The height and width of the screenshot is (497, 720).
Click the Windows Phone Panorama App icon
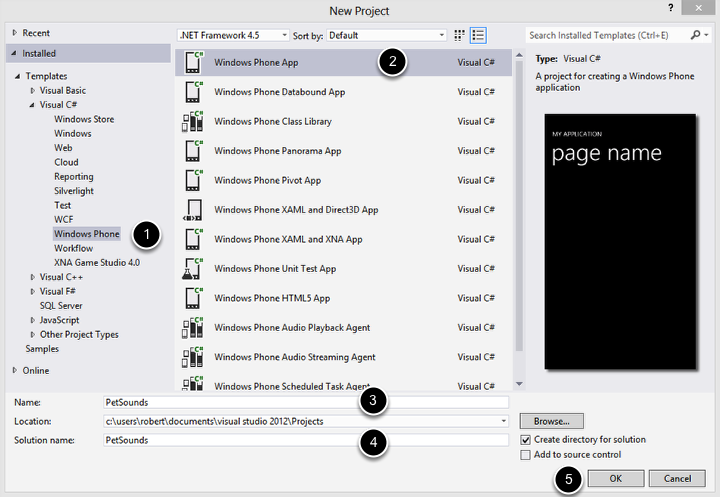coord(193,151)
